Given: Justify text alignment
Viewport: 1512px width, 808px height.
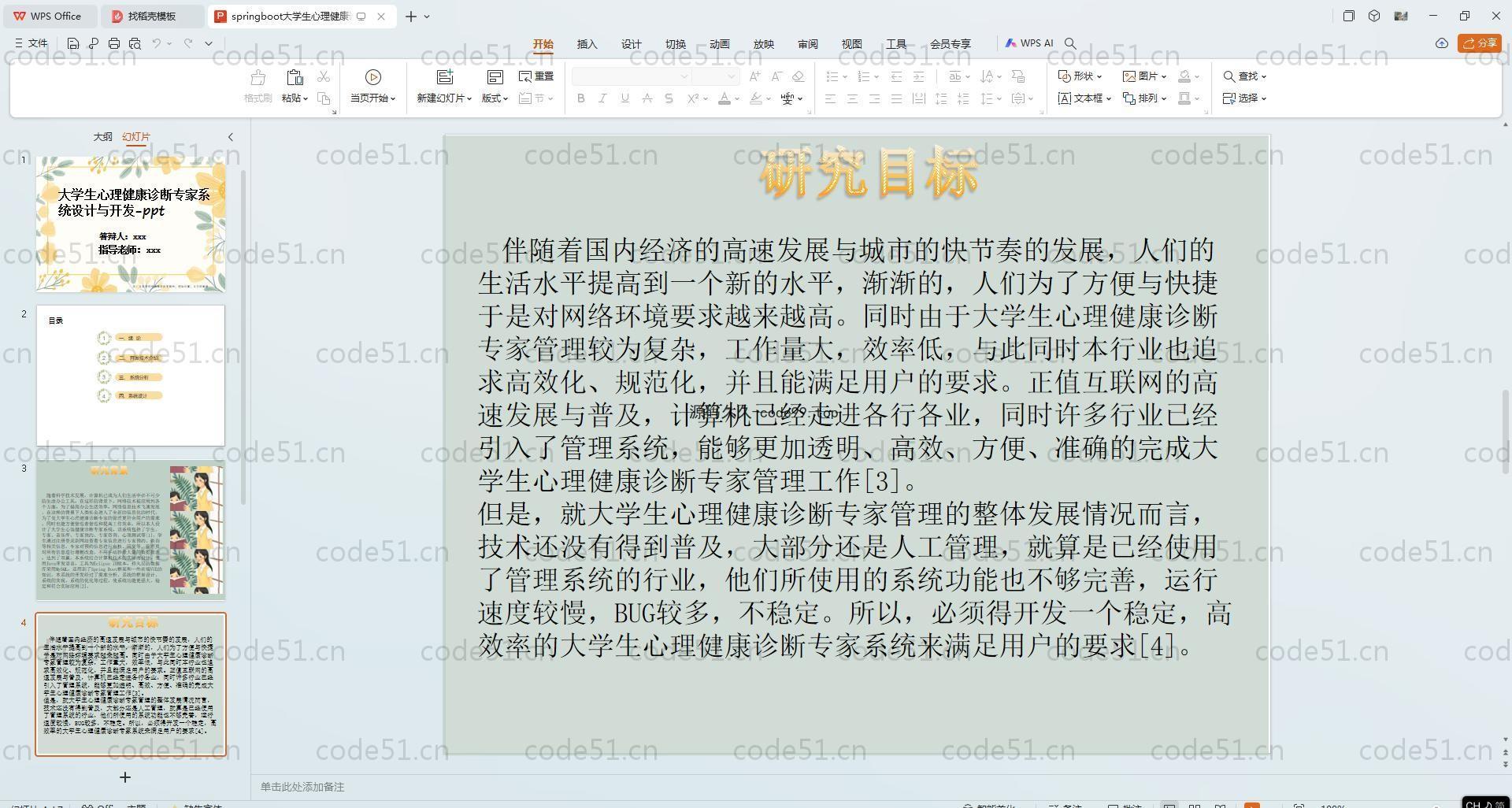Looking at the screenshot, I should point(896,98).
